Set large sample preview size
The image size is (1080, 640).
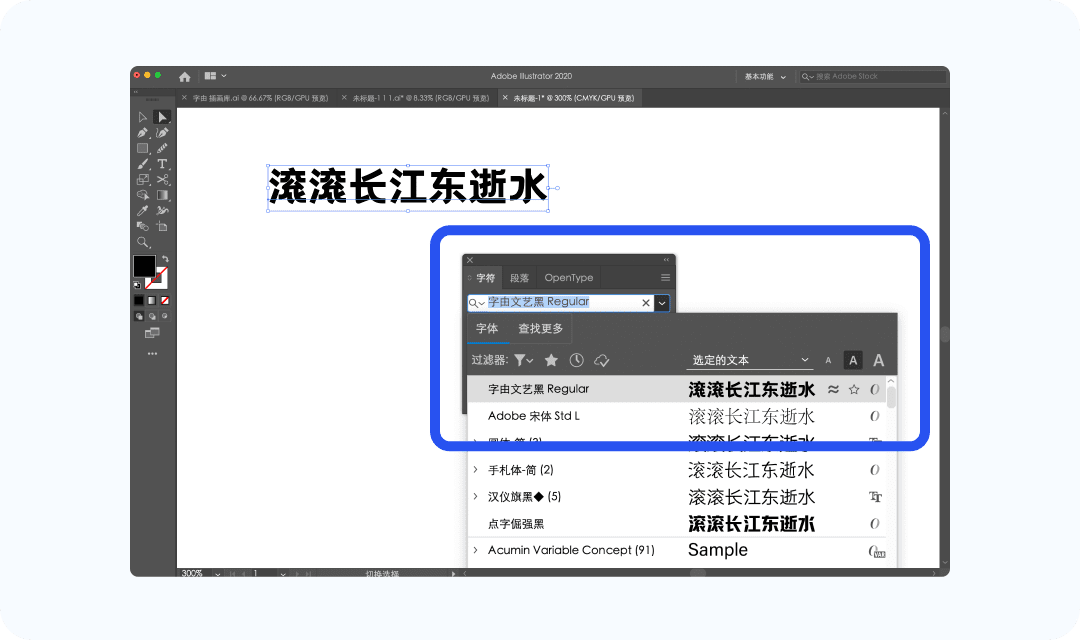tap(879, 360)
